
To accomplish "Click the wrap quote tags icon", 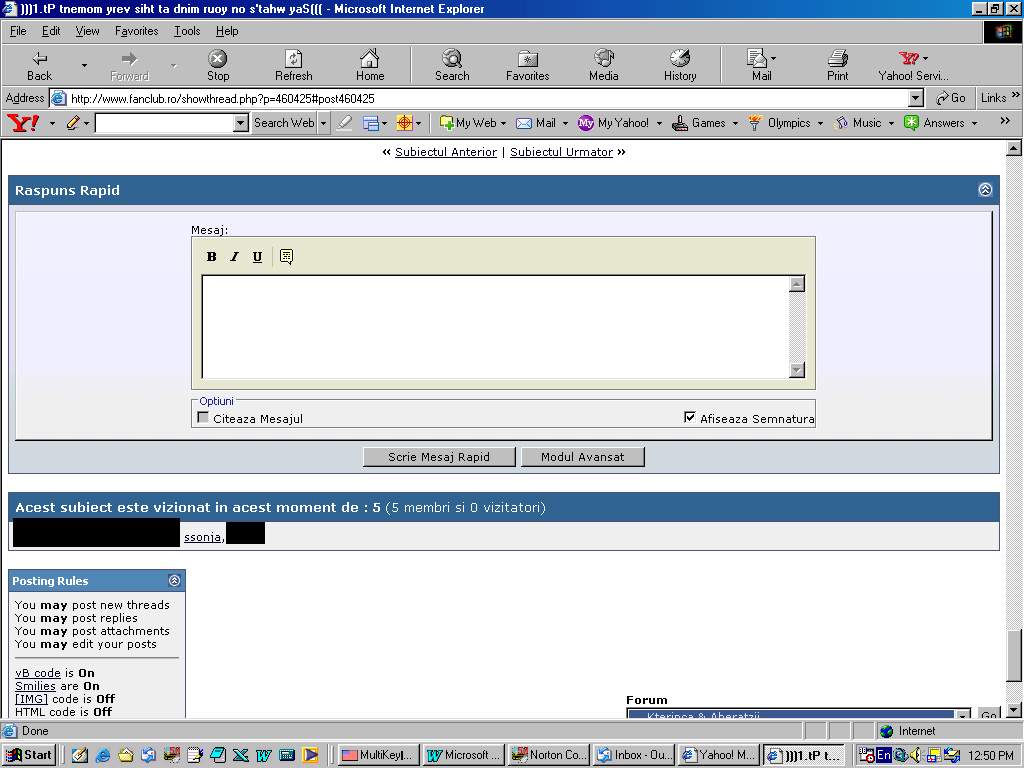I will (286, 257).
